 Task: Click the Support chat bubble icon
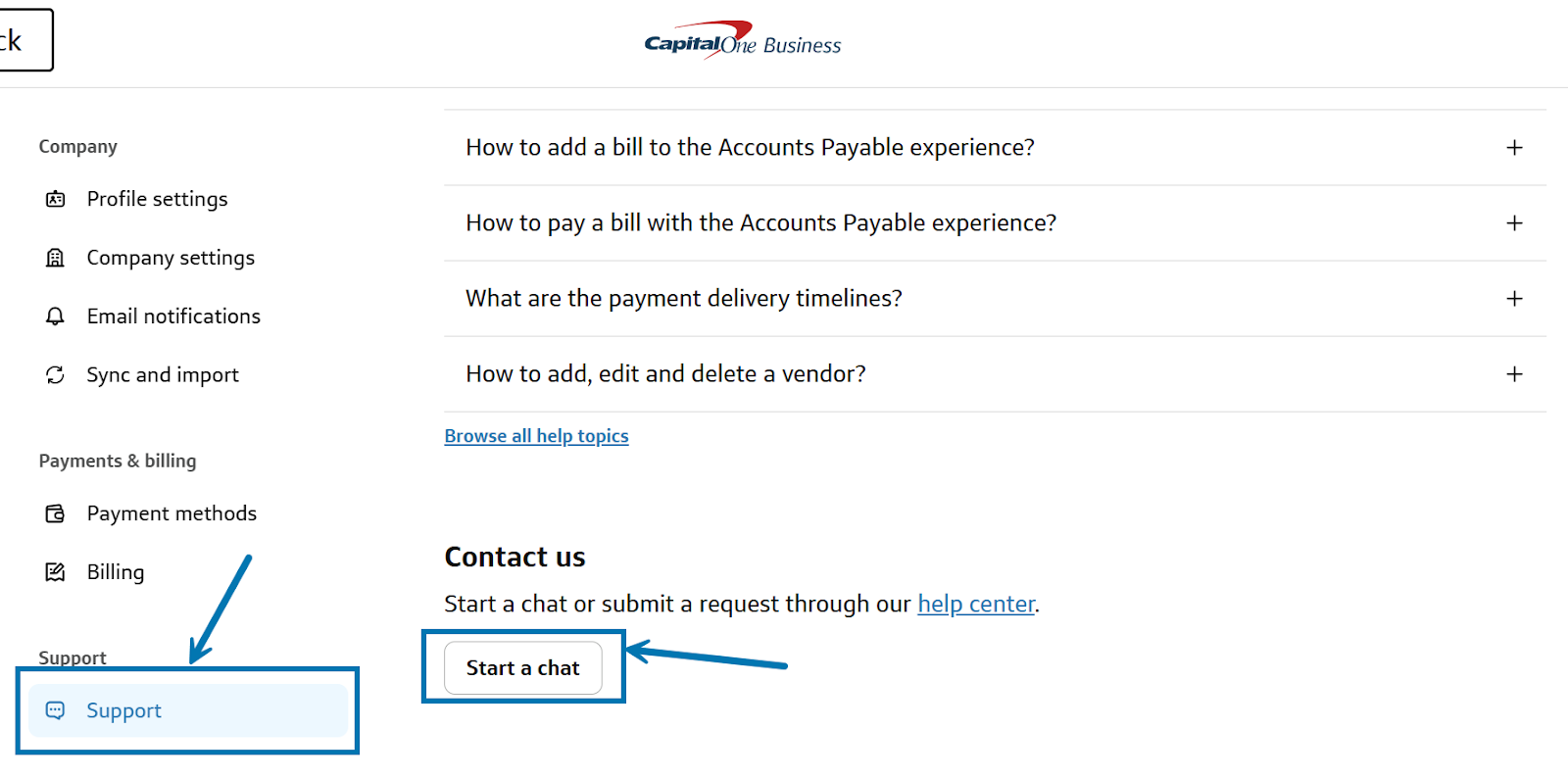point(55,710)
